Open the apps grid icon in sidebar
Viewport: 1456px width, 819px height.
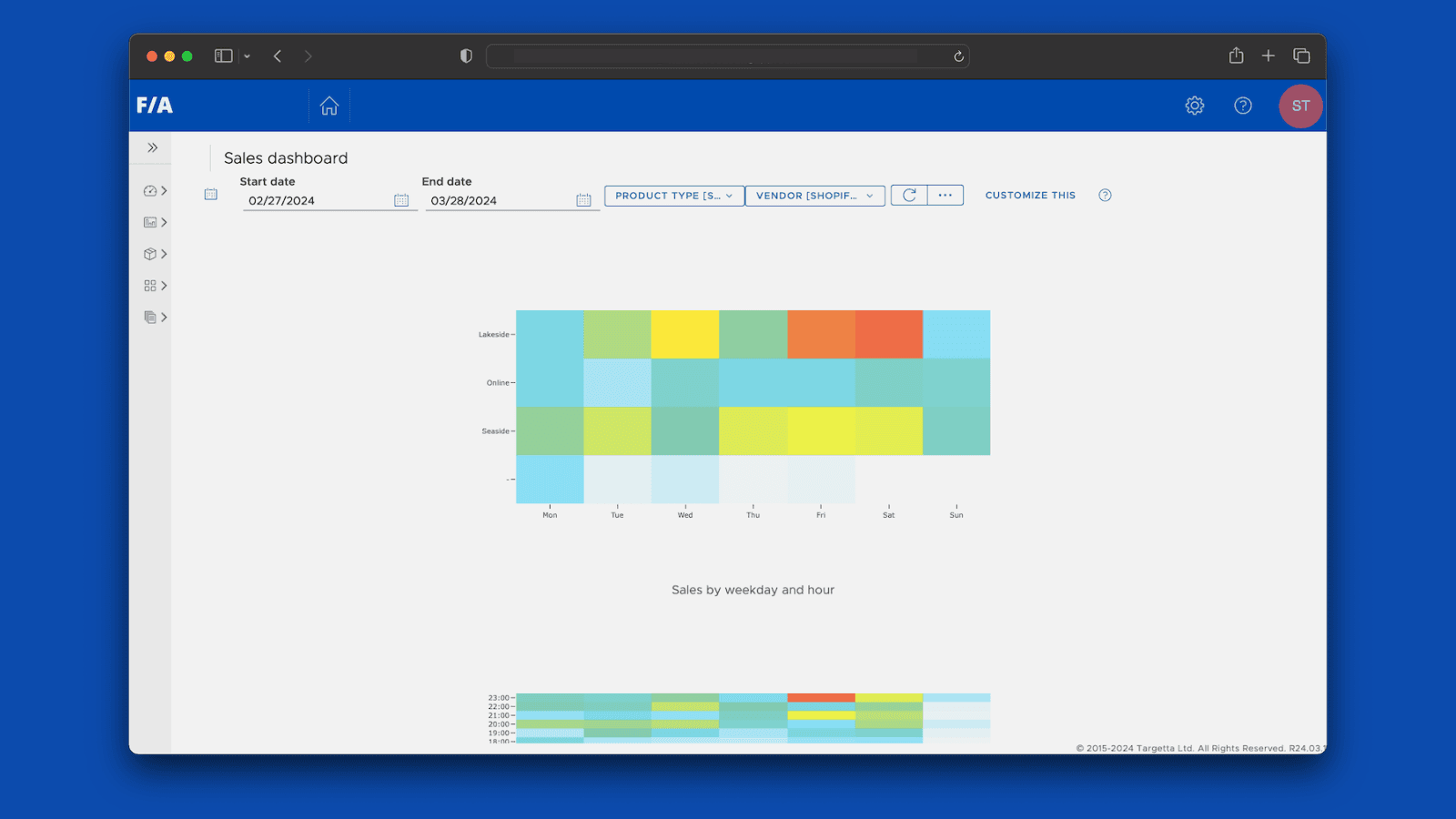[x=150, y=286]
